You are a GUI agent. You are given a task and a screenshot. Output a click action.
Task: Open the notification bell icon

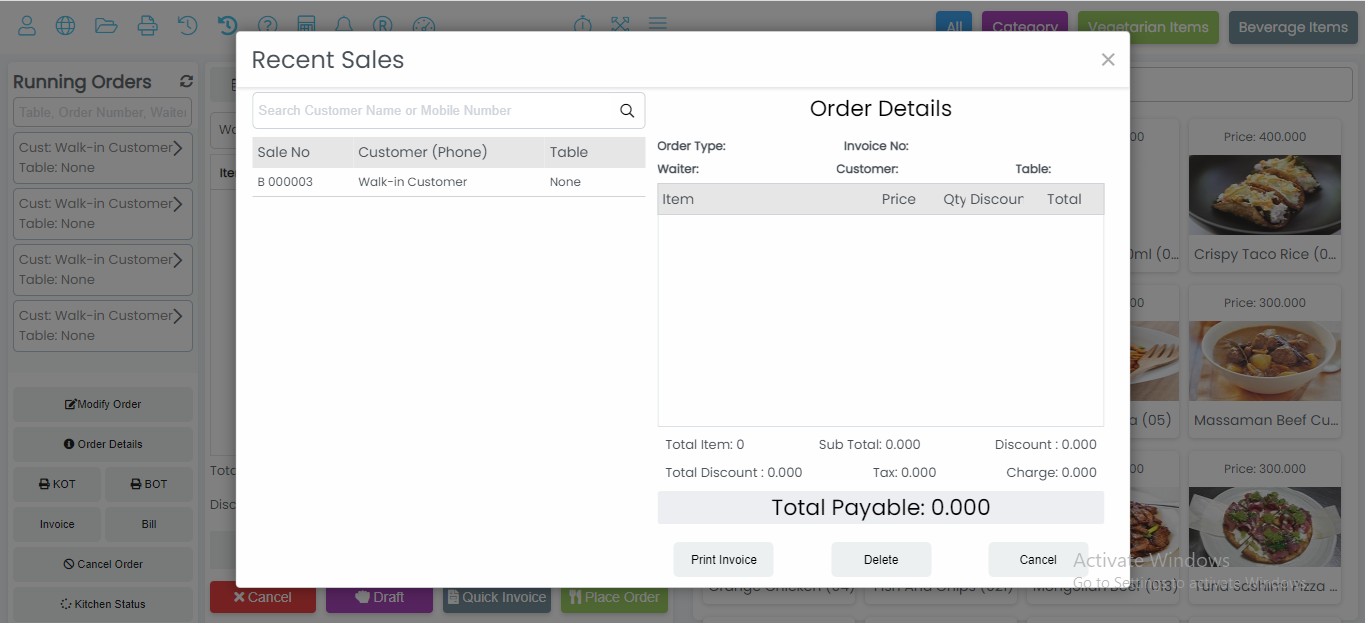point(344,26)
